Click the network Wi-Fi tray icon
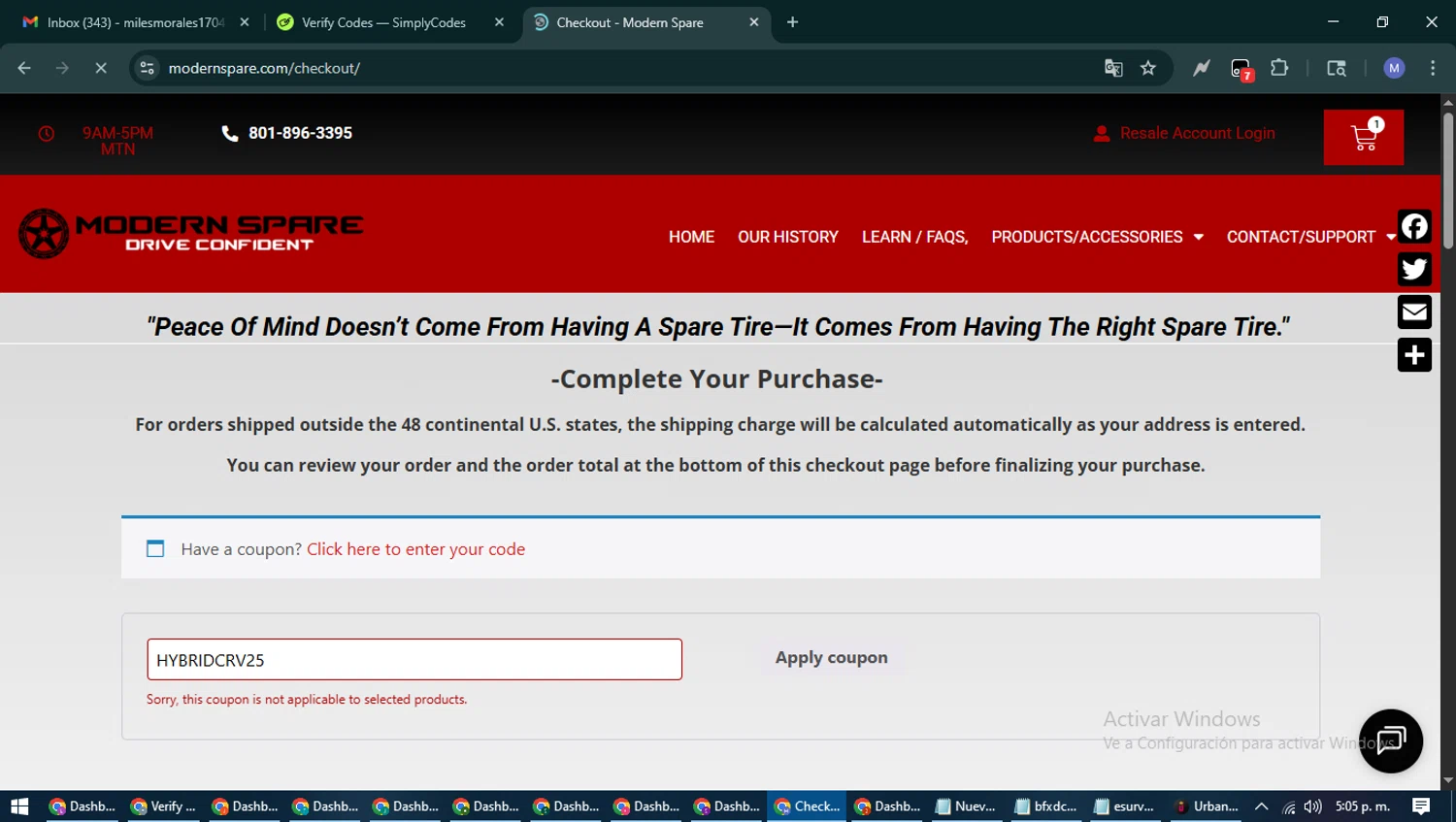 pyautogui.click(x=1288, y=806)
